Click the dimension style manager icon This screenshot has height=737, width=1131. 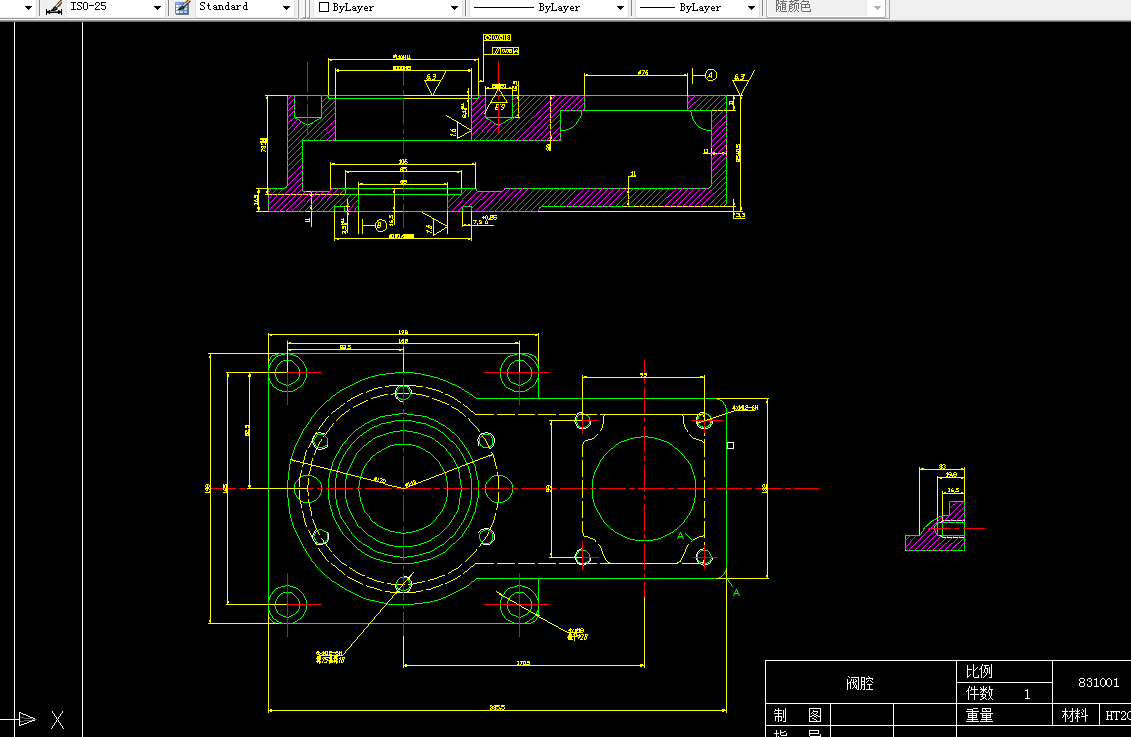click(x=54, y=7)
